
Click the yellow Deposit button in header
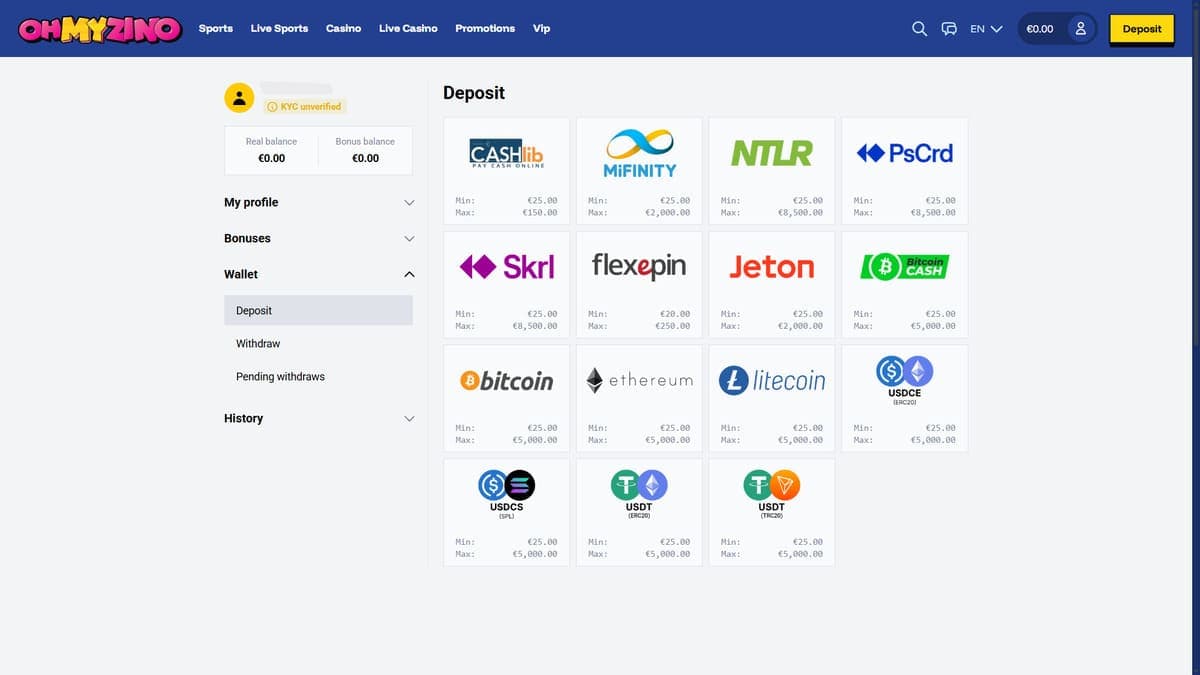1142,29
